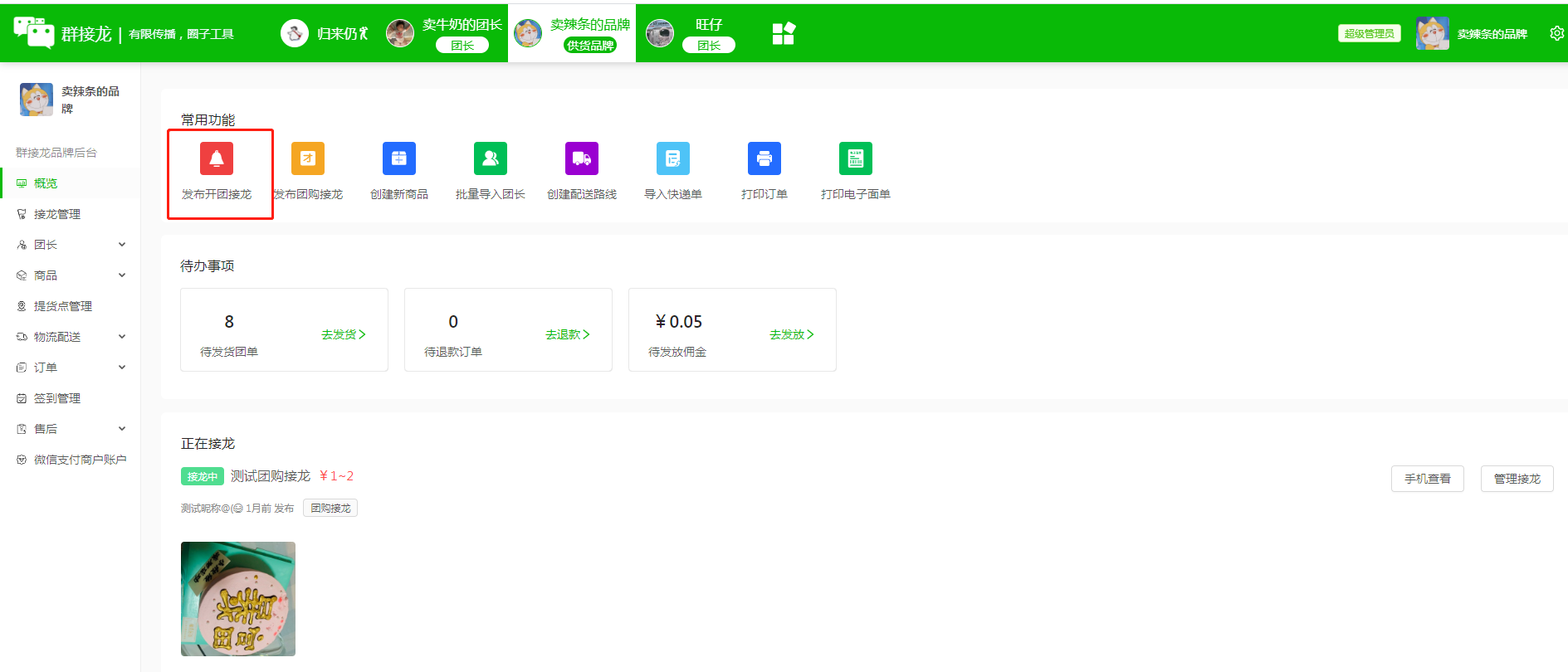
Task: Switch to the 卖牛奶的团长 account tab
Action: 445,33
